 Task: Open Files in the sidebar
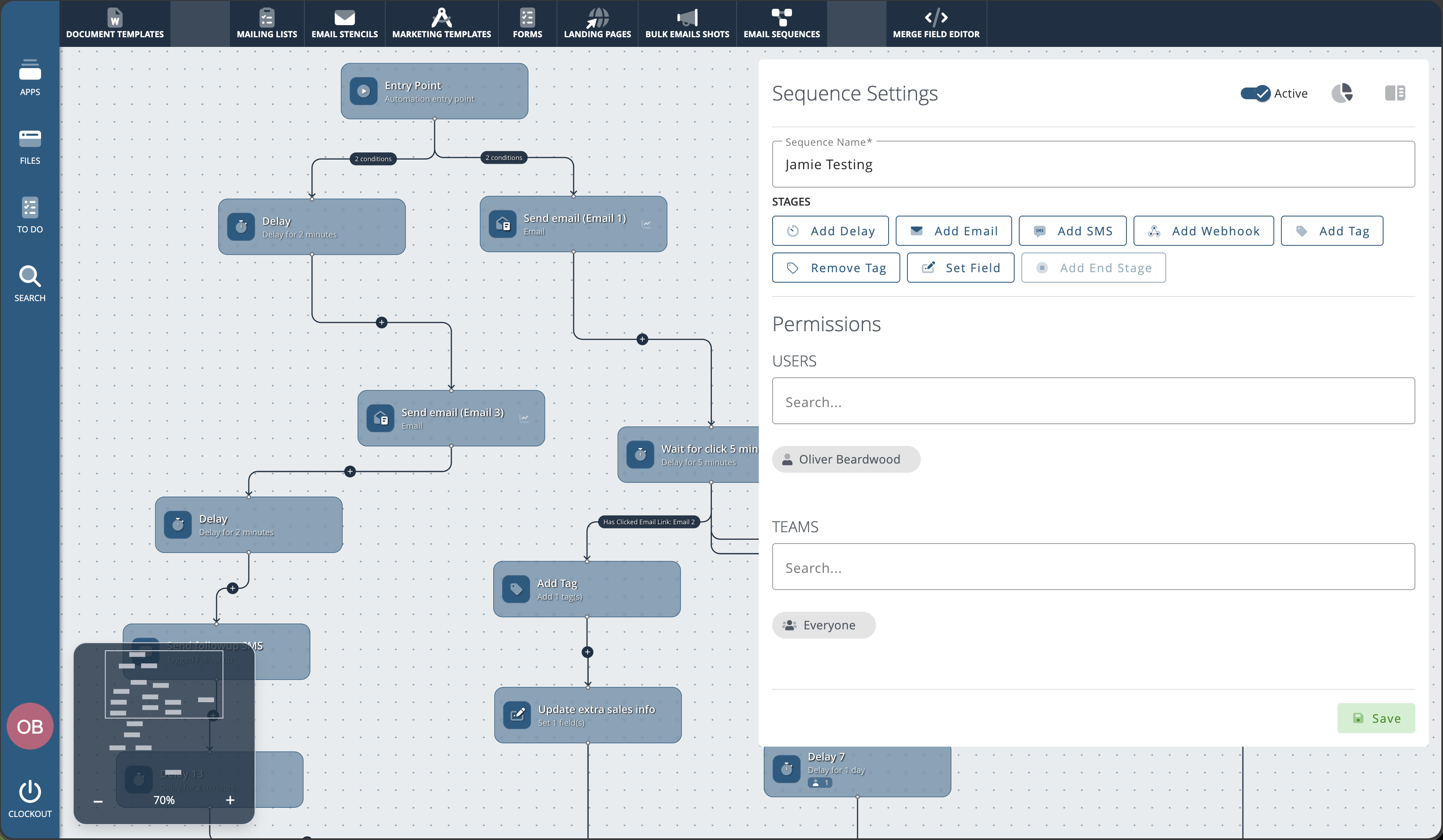[30, 147]
